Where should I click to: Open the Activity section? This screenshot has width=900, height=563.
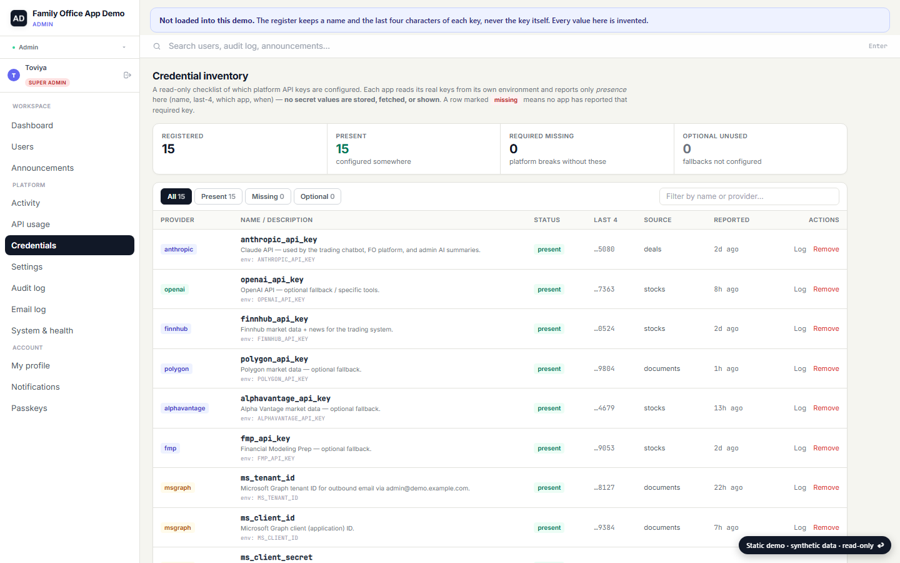point(26,203)
